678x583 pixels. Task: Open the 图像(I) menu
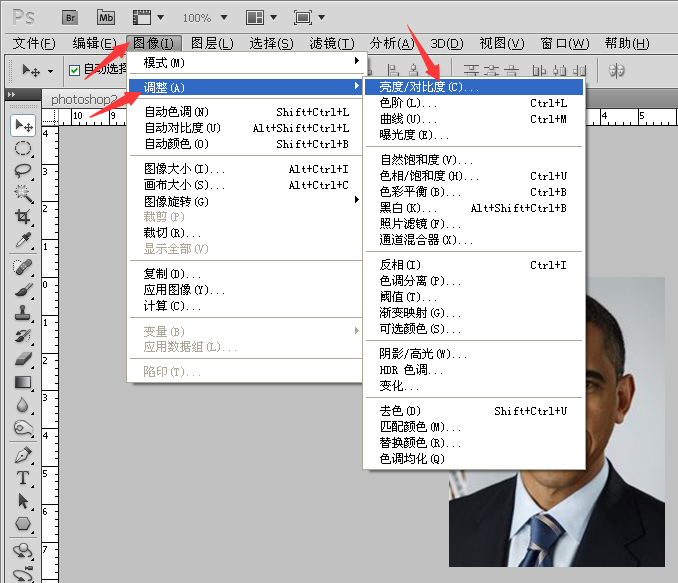tap(154, 43)
